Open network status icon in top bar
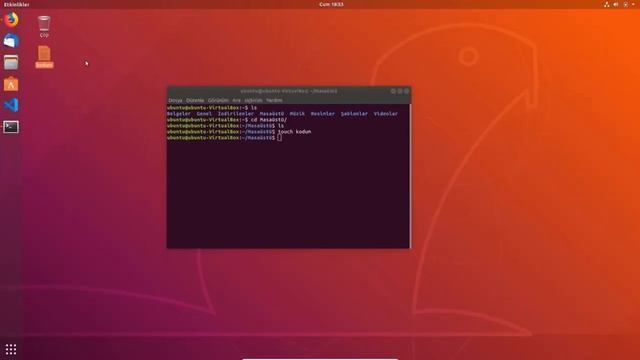 click(x=607, y=4)
